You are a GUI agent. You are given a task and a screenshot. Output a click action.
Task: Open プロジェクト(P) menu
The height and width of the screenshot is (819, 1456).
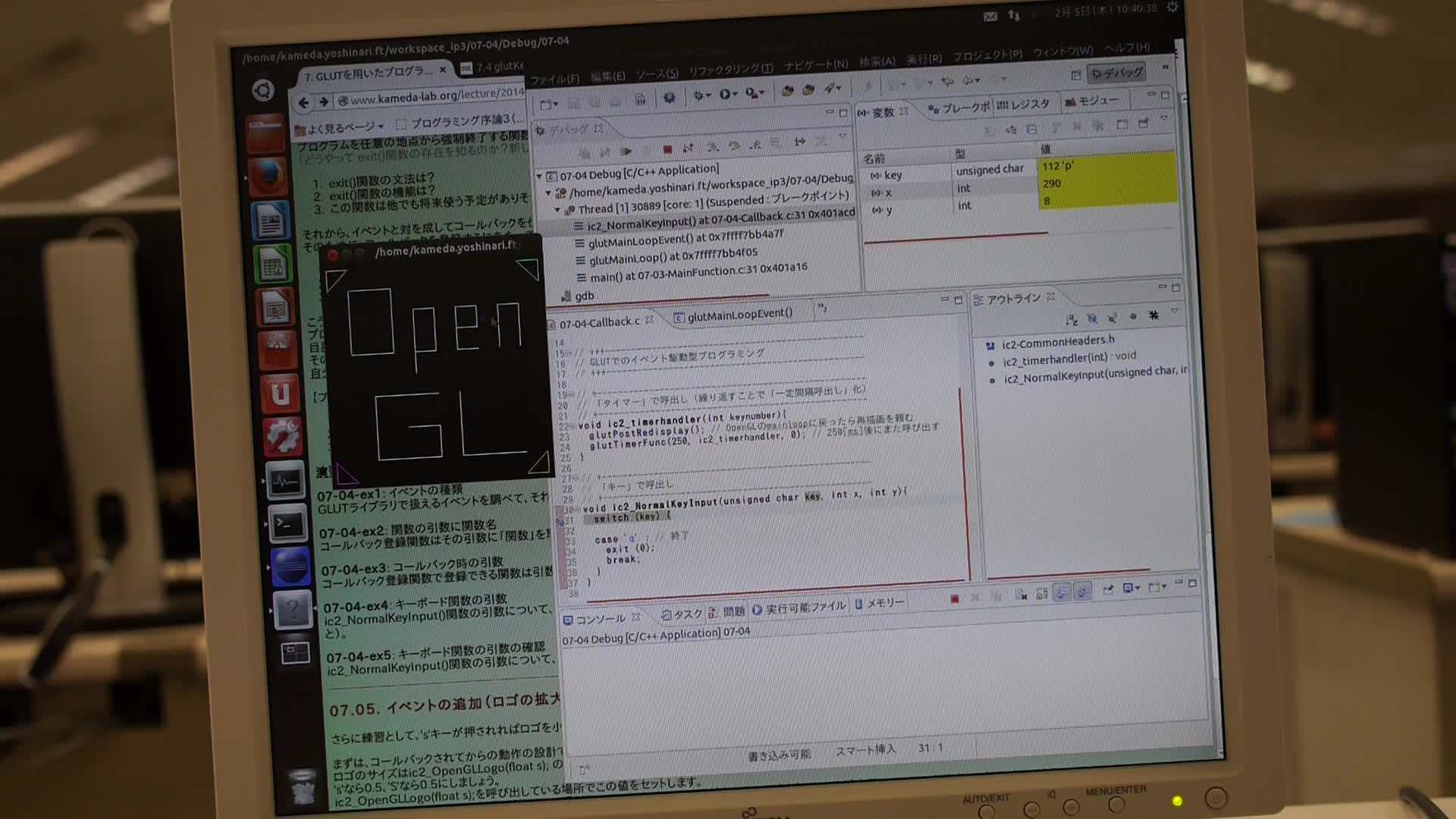click(987, 55)
